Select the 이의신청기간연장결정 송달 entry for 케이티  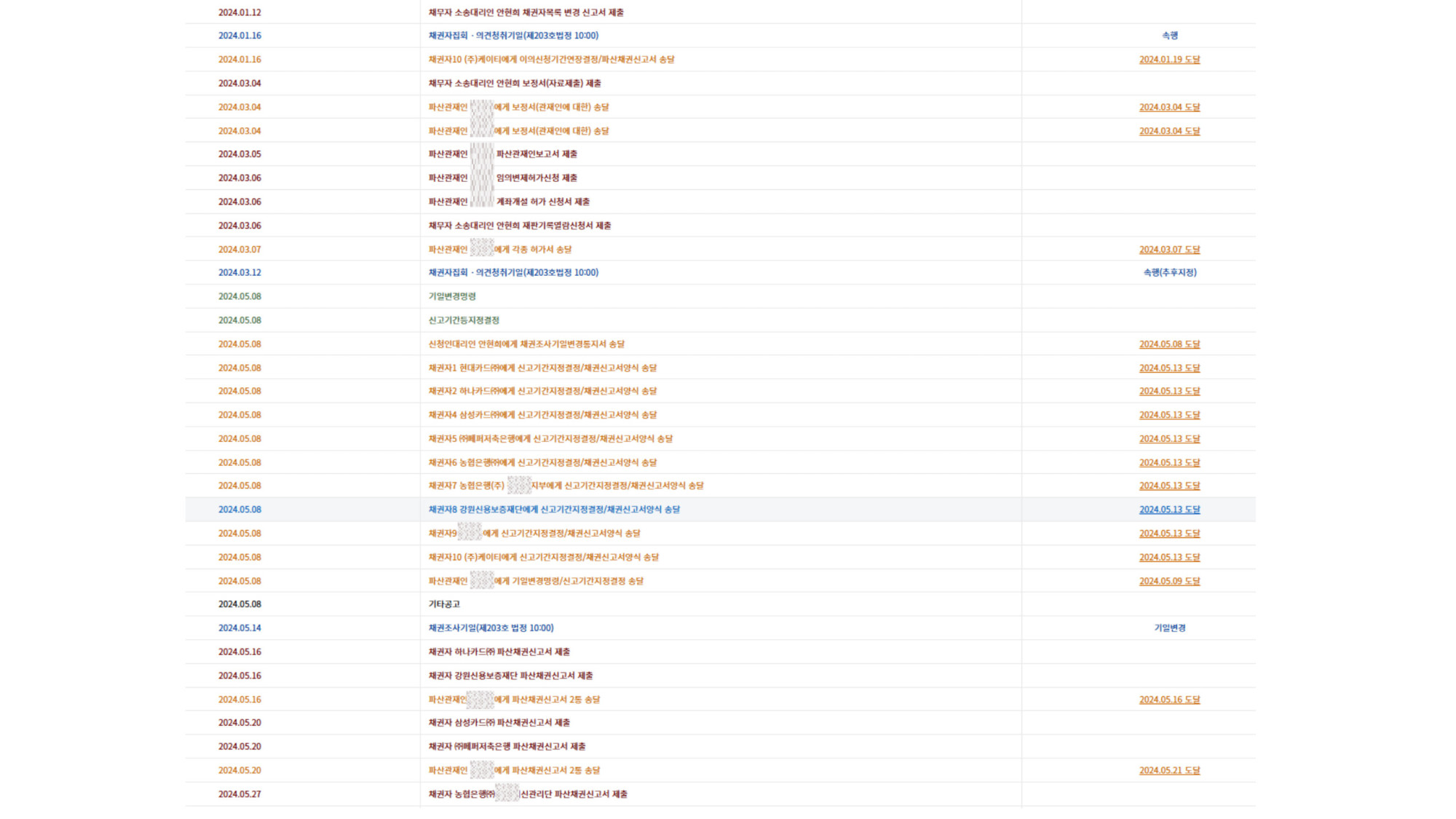[x=551, y=60]
